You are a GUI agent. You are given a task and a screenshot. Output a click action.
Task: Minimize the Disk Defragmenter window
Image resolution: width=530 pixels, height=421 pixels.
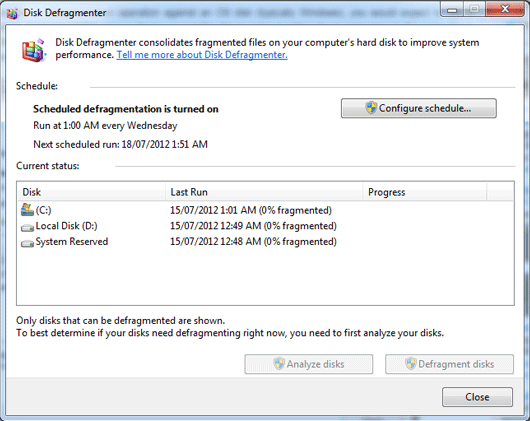[452, 9]
